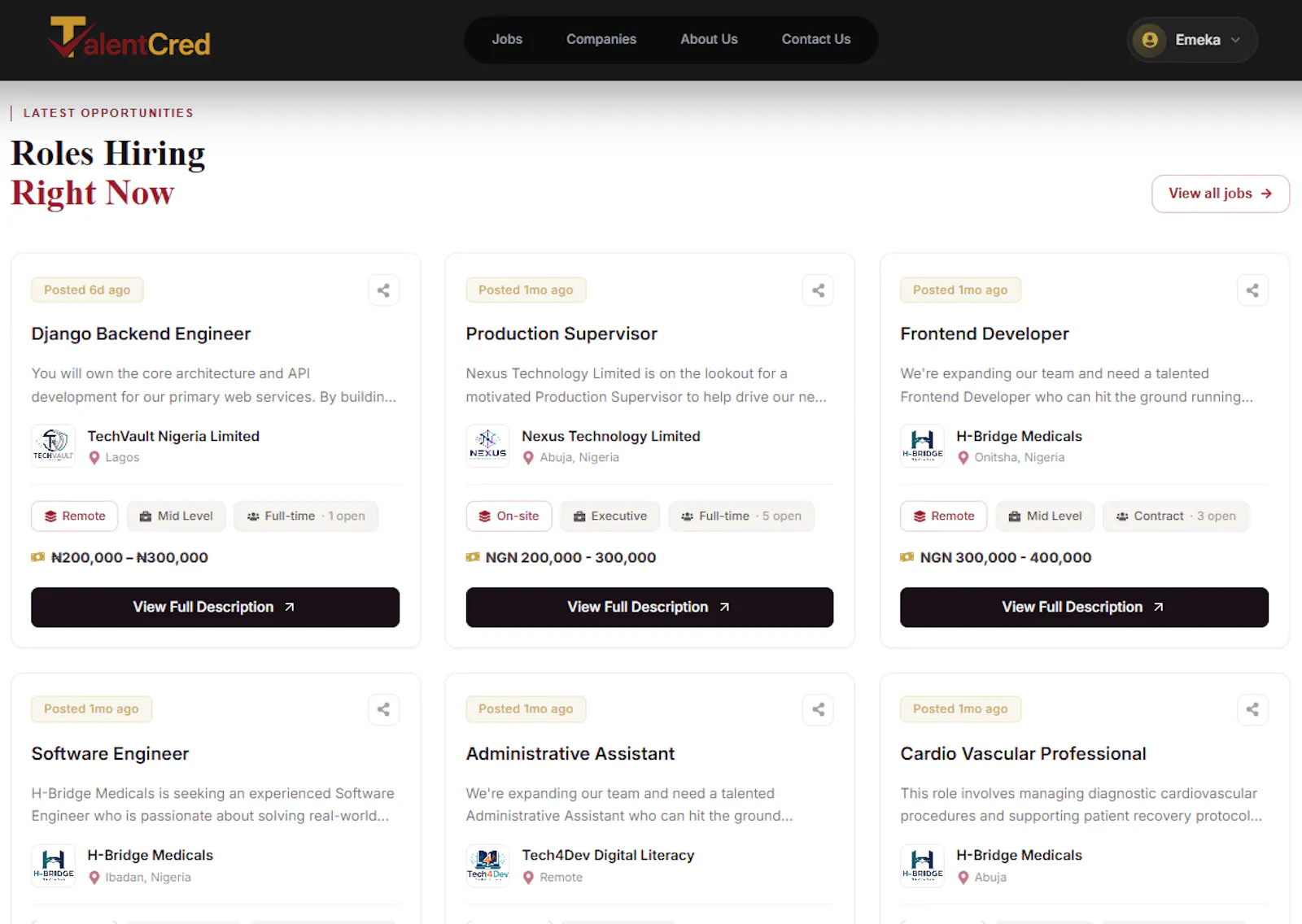This screenshot has width=1302, height=924.
Task: View full description of Production Supervisor
Action: tap(649, 607)
